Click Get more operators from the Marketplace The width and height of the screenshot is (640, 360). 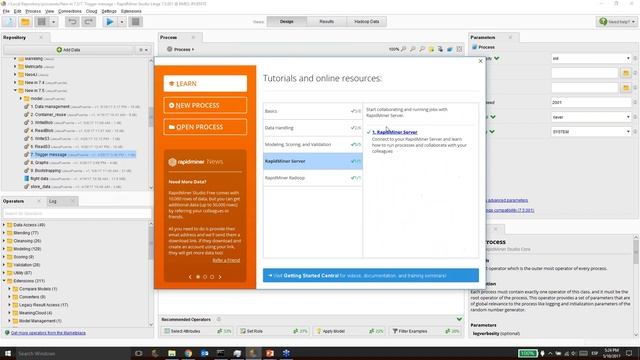(48, 333)
